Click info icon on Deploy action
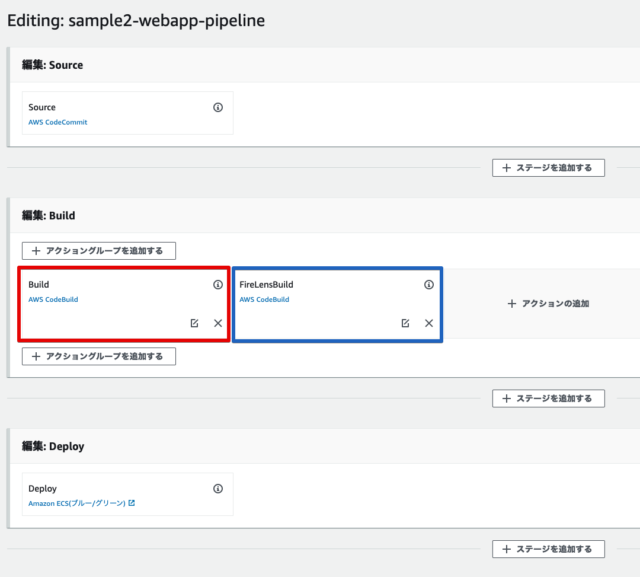 click(218, 488)
